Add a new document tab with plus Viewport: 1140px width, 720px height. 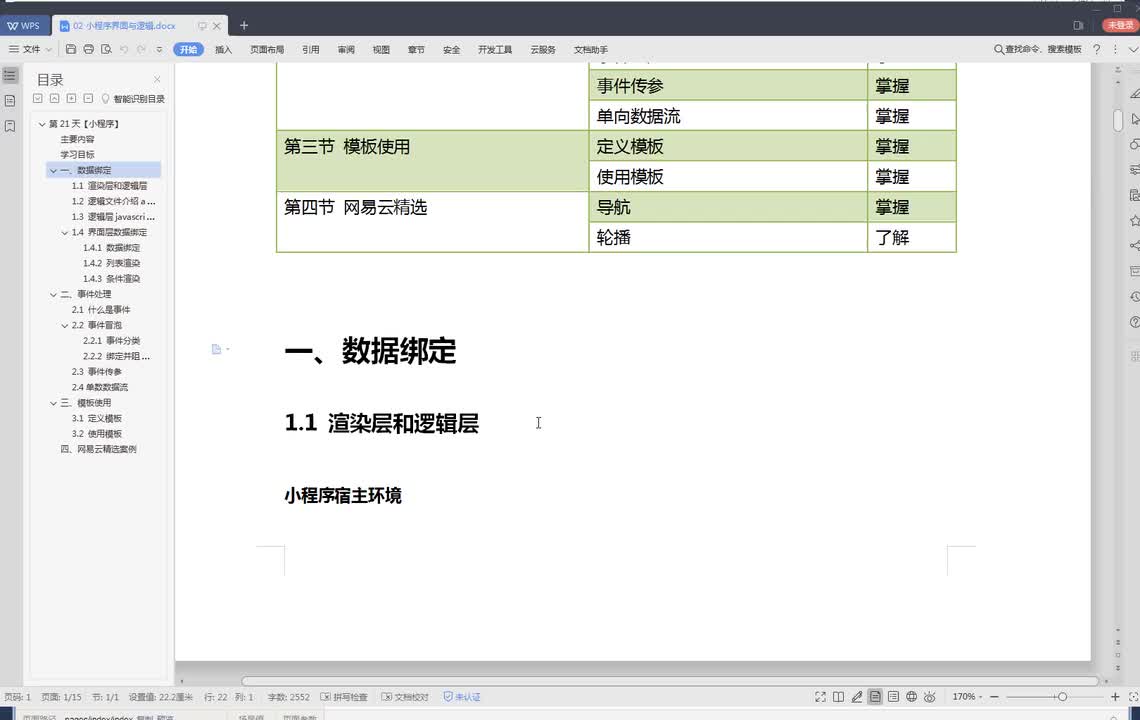click(x=244, y=25)
